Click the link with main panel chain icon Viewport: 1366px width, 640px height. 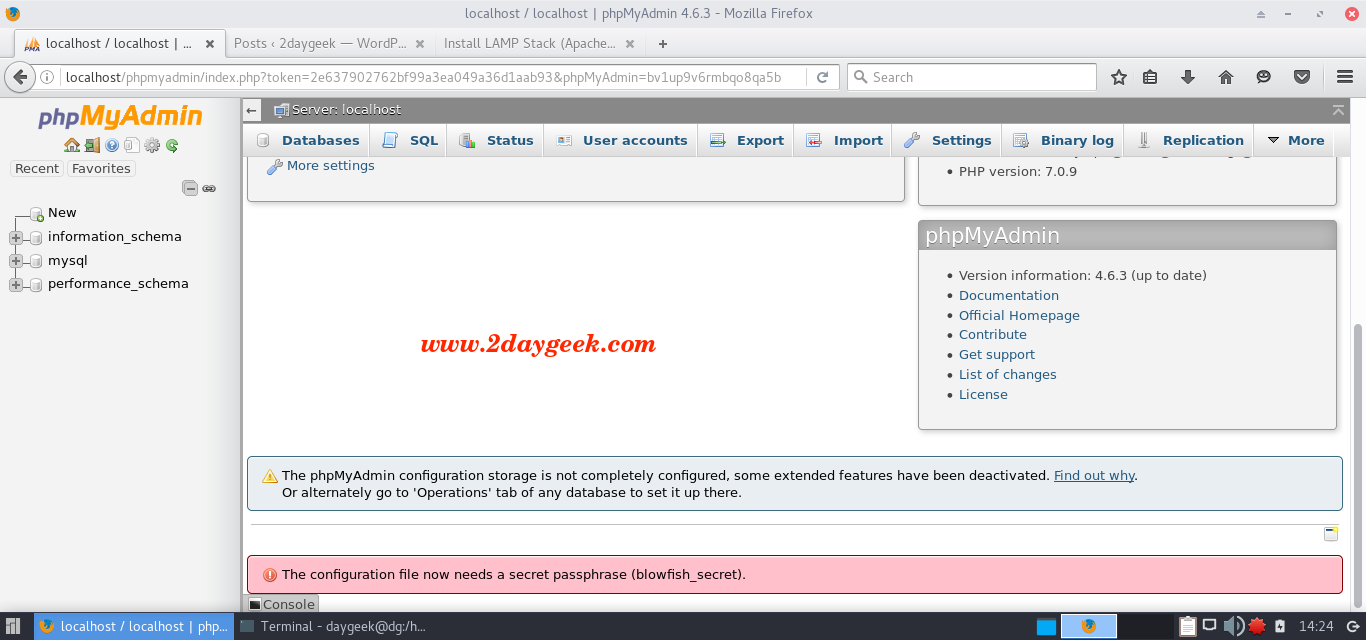tap(209, 188)
